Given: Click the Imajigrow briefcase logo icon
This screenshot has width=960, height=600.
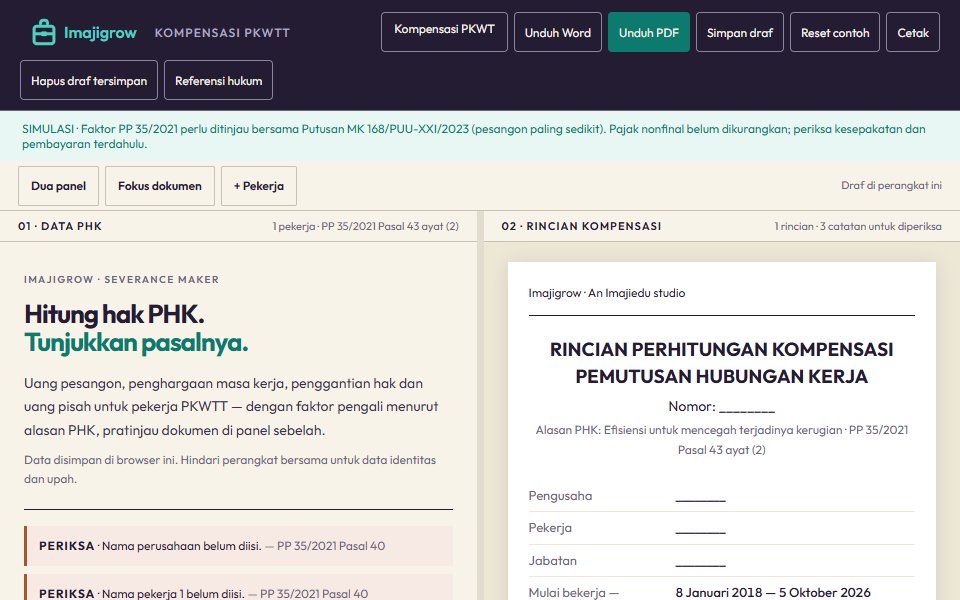Looking at the screenshot, I should [x=43, y=32].
